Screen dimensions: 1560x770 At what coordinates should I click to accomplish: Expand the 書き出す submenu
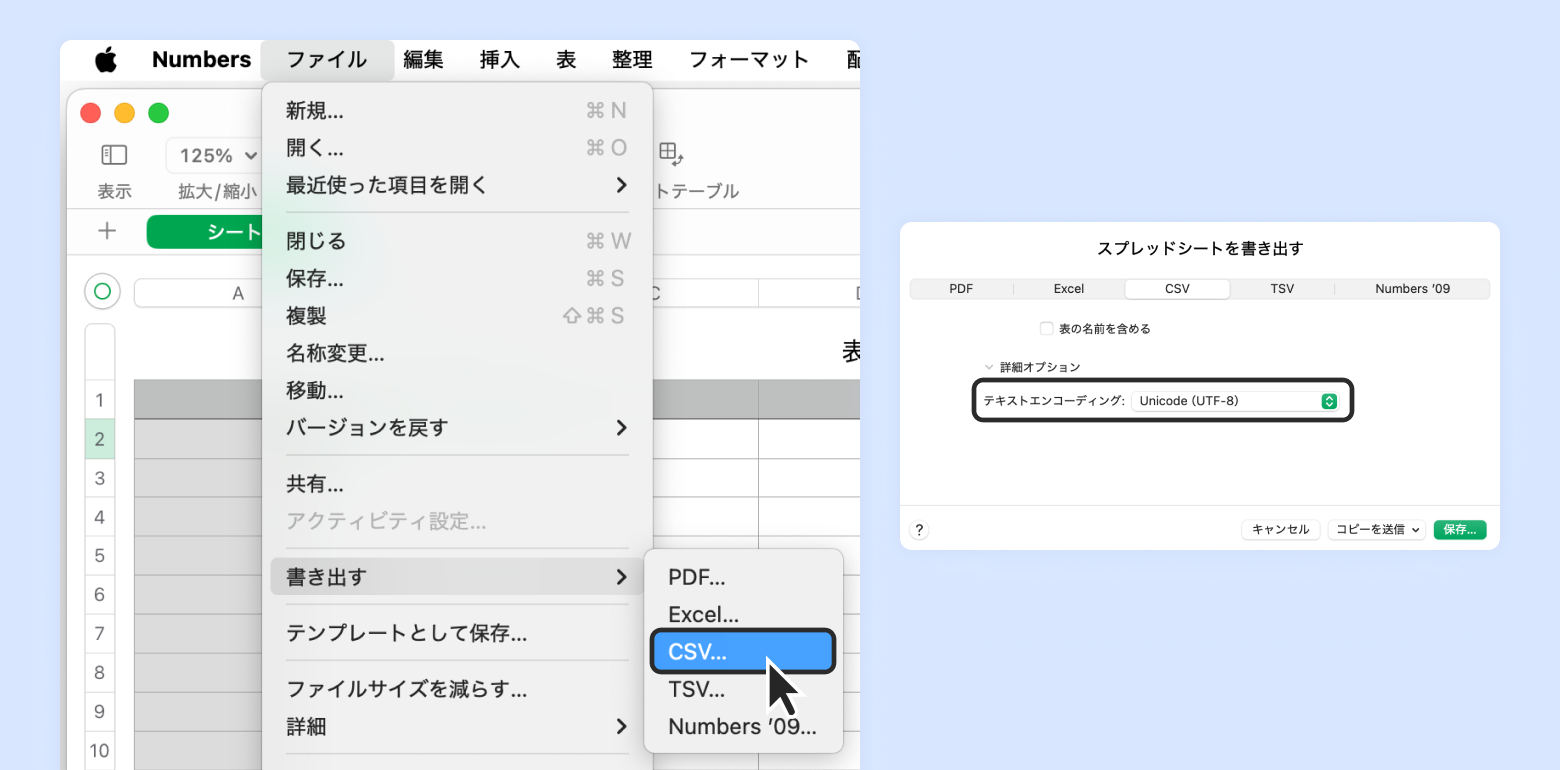tap(457, 577)
